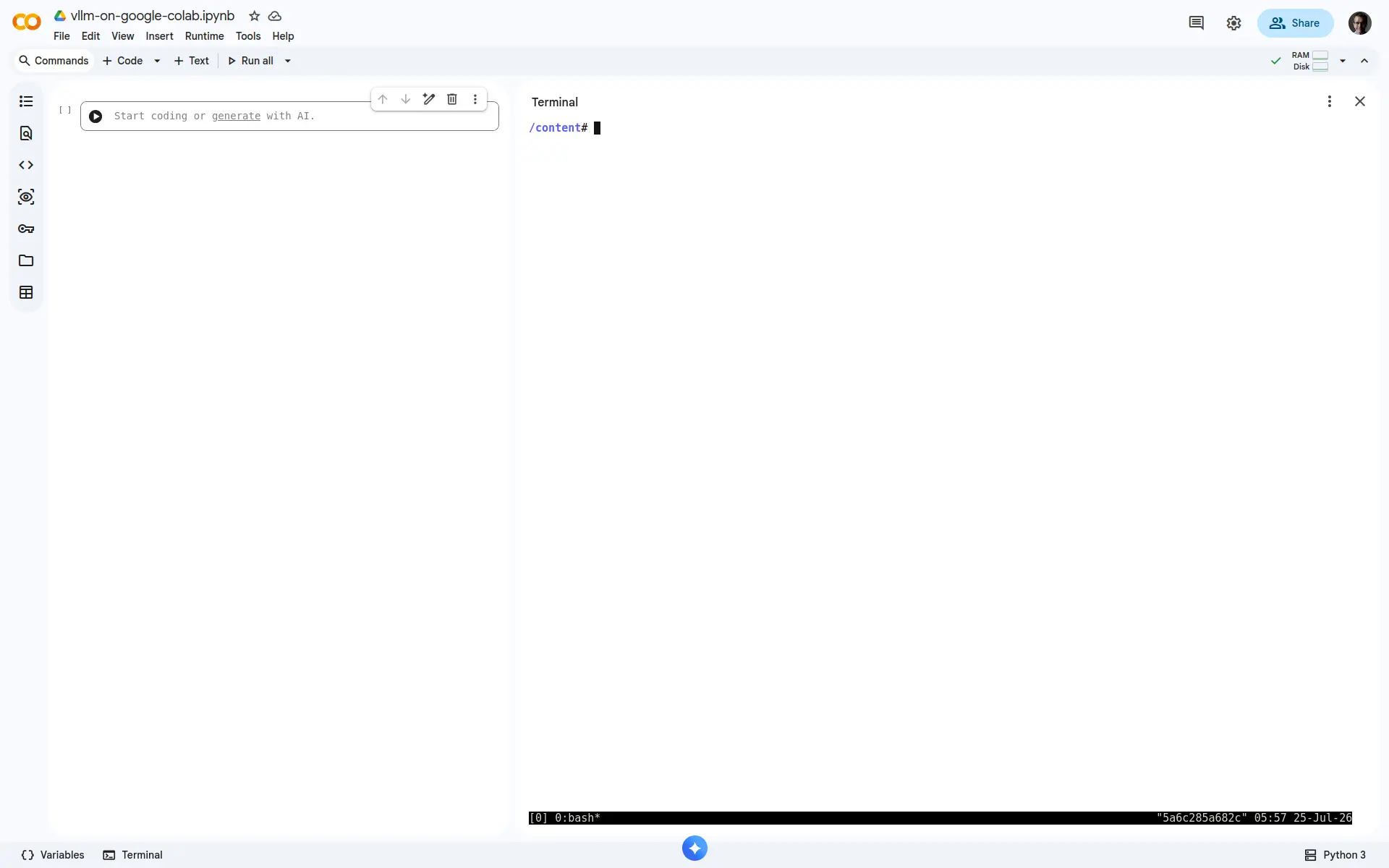Open the Commands search
The height and width of the screenshot is (868, 1389).
tap(54, 61)
